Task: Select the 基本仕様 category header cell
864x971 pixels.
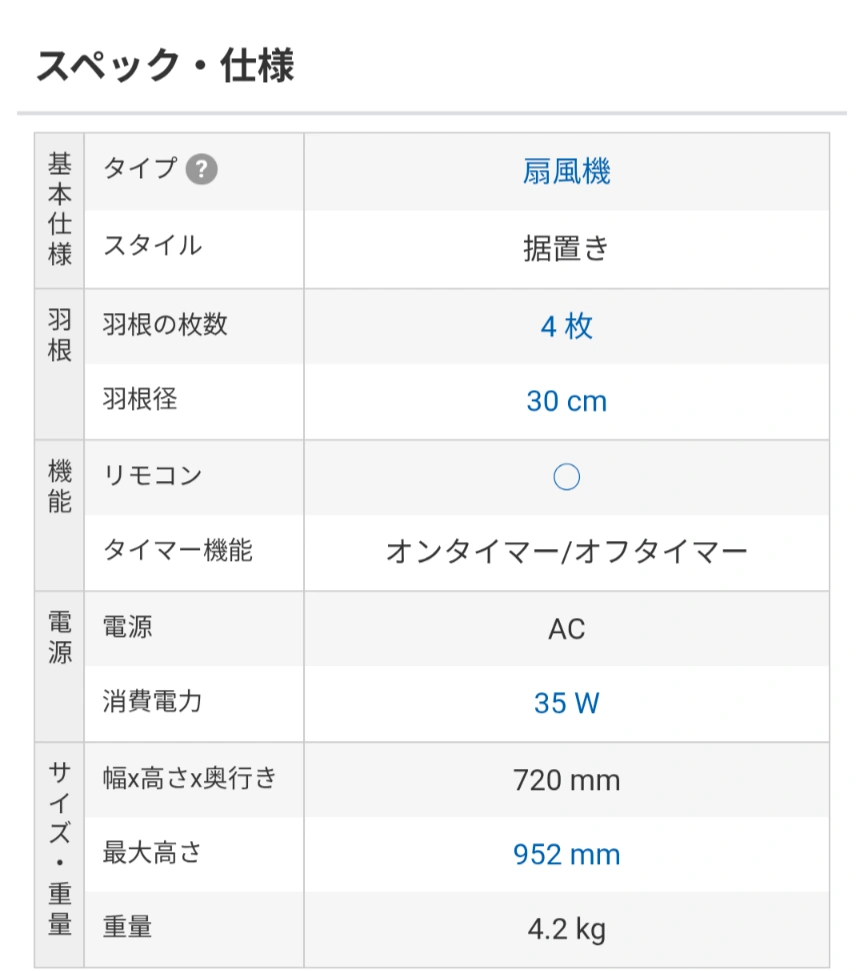Action: 59,211
